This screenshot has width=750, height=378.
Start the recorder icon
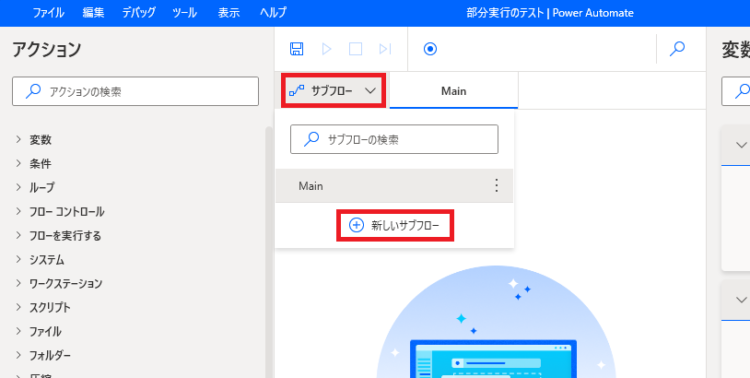(430, 49)
